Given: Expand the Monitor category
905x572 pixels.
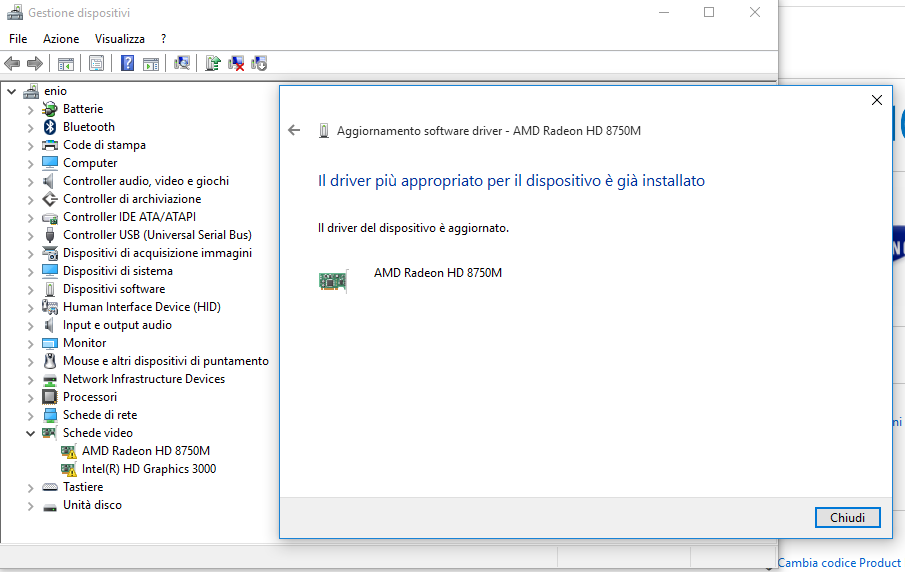Looking at the screenshot, I should pyautogui.click(x=31, y=343).
